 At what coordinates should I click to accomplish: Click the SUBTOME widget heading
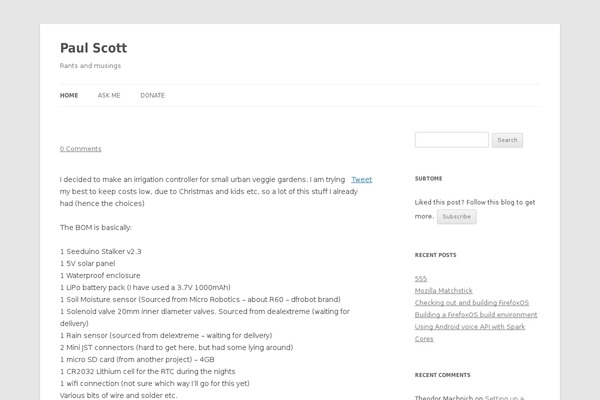(x=429, y=178)
